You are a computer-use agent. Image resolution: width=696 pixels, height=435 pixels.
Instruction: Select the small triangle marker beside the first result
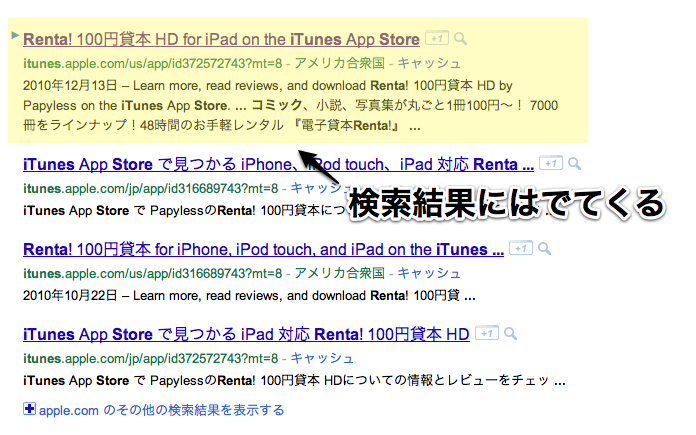click(13, 37)
